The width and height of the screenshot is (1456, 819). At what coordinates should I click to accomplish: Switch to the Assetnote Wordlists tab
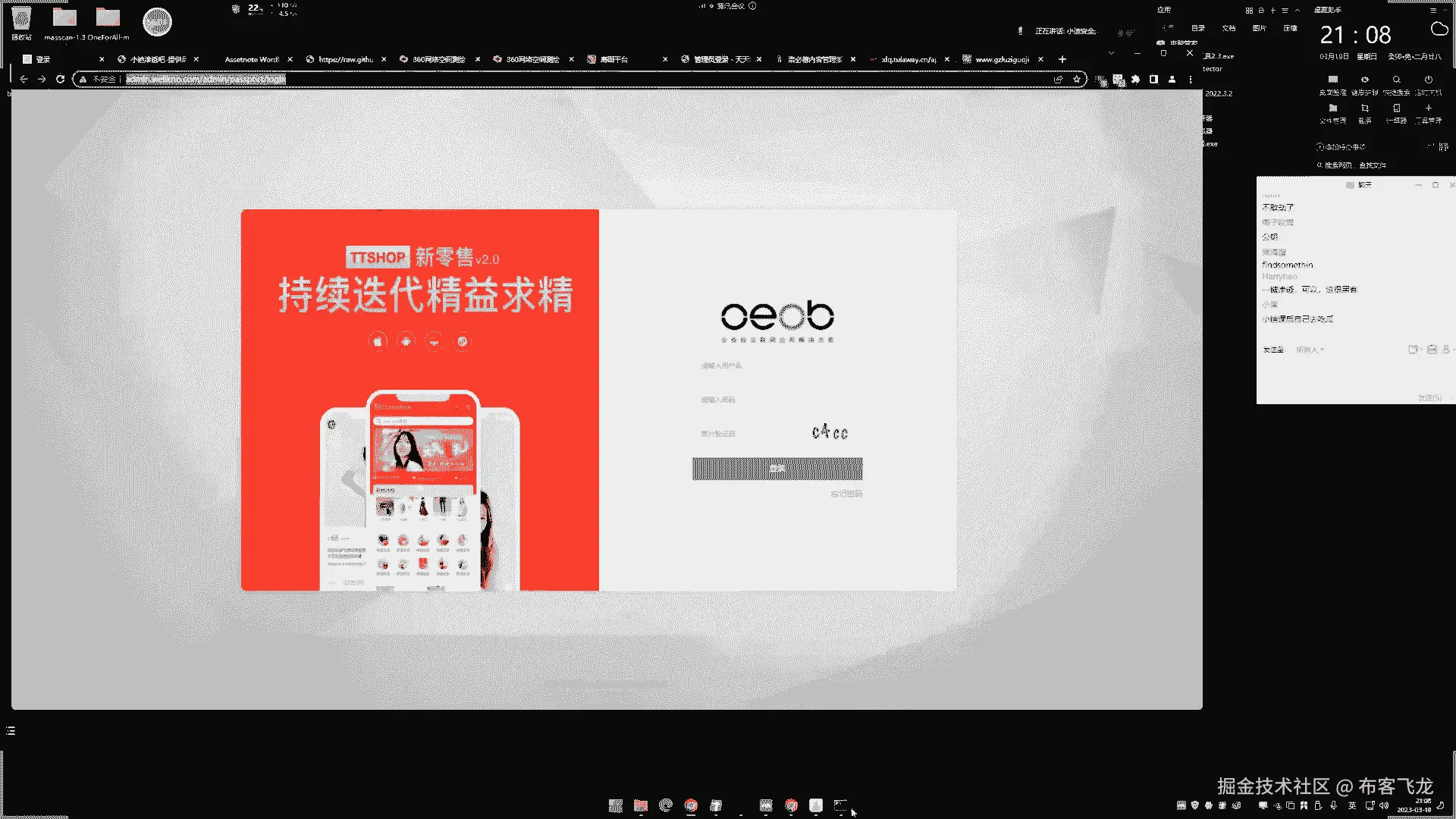coord(251,59)
